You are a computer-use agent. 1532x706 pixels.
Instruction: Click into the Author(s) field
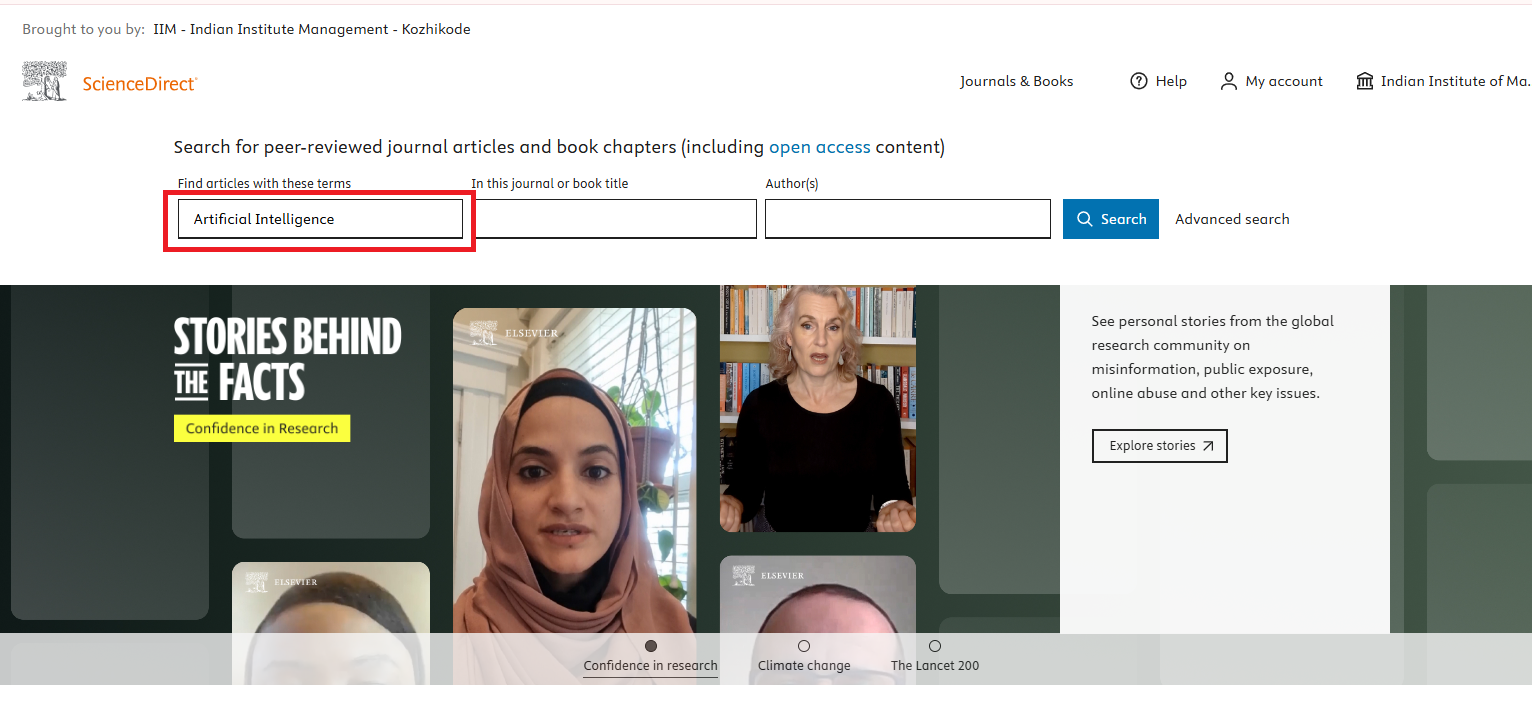pos(907,219)
